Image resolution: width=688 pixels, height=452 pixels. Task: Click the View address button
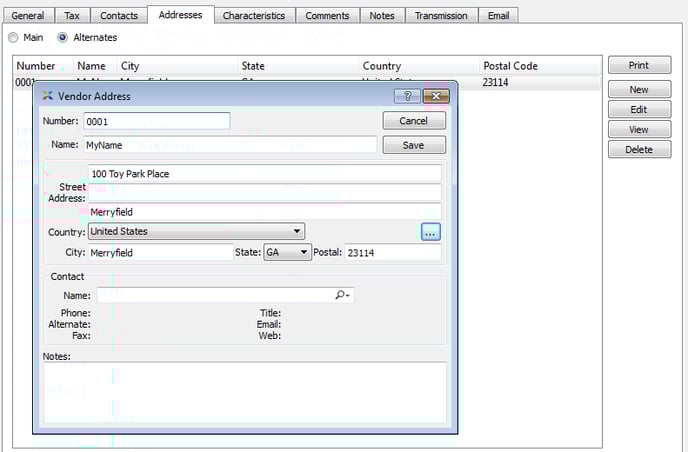639,129
